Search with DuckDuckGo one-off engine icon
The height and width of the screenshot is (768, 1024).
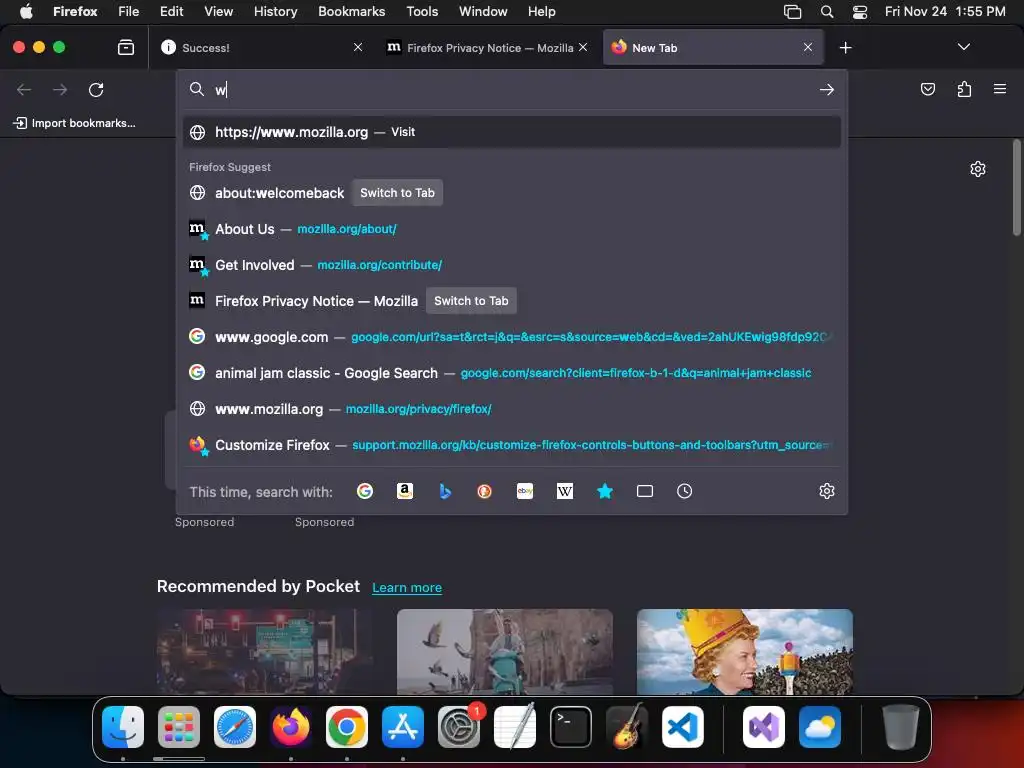click(485, 491)
